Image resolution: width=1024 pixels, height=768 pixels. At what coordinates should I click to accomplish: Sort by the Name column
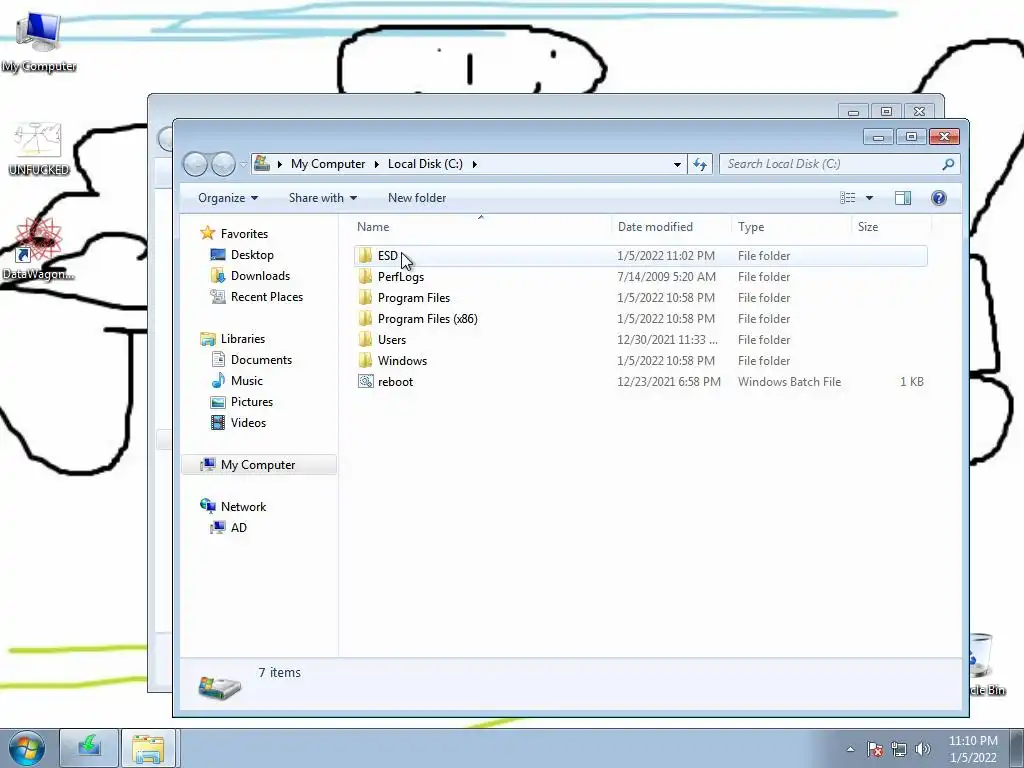[482, 227]
